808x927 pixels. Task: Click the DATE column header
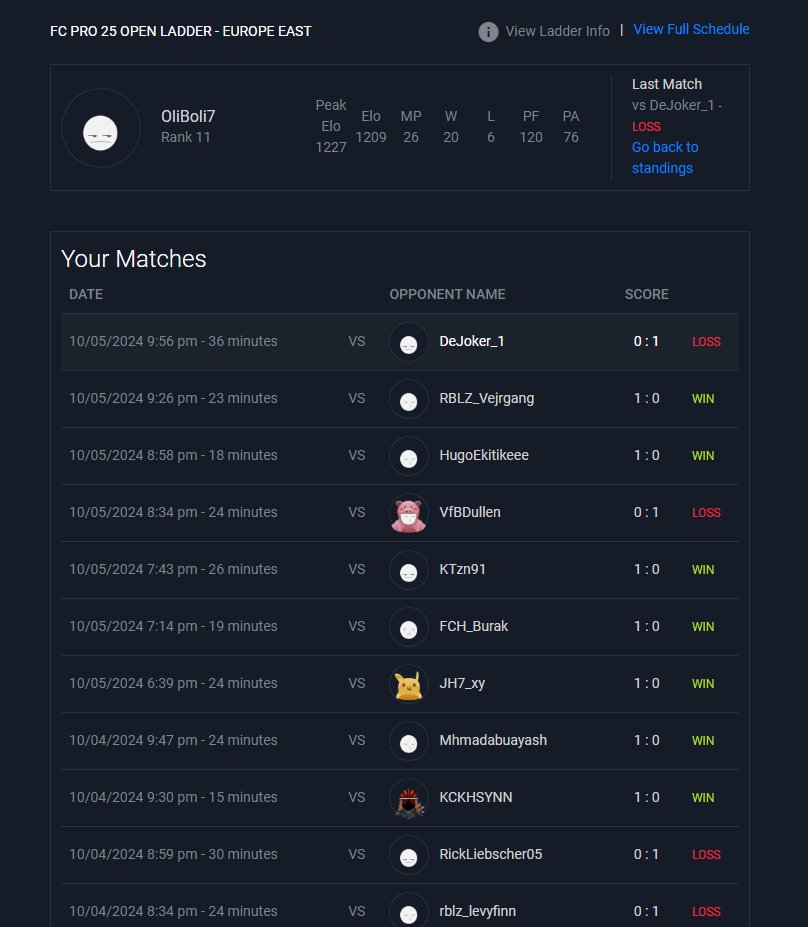click(86, 294)
